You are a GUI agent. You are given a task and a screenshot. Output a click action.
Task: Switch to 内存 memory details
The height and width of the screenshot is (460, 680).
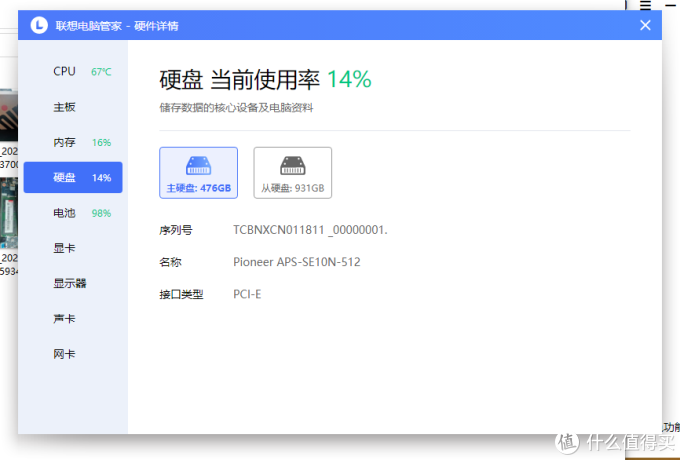pyautogui.click(x=73, y=142)
